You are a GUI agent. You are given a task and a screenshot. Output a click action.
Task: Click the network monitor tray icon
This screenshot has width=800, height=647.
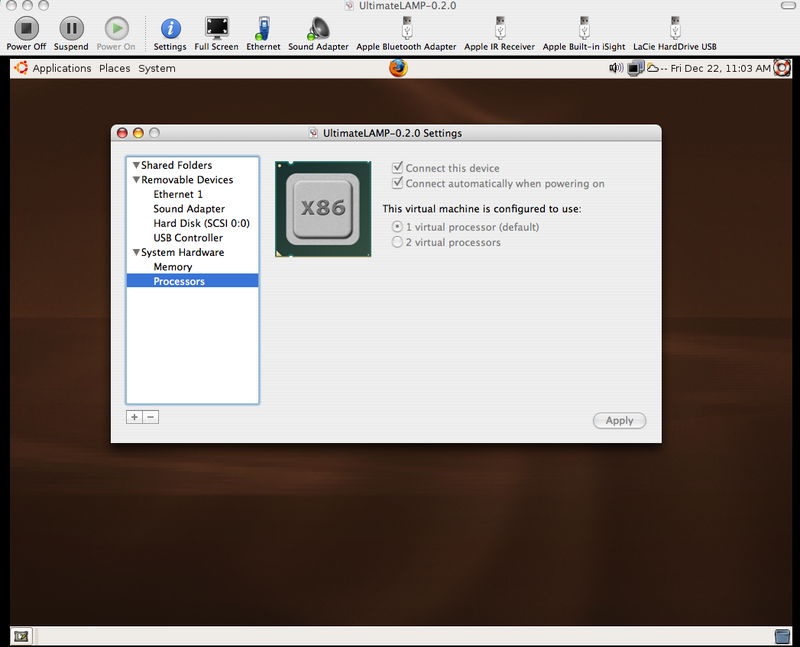tap(635, 68)
